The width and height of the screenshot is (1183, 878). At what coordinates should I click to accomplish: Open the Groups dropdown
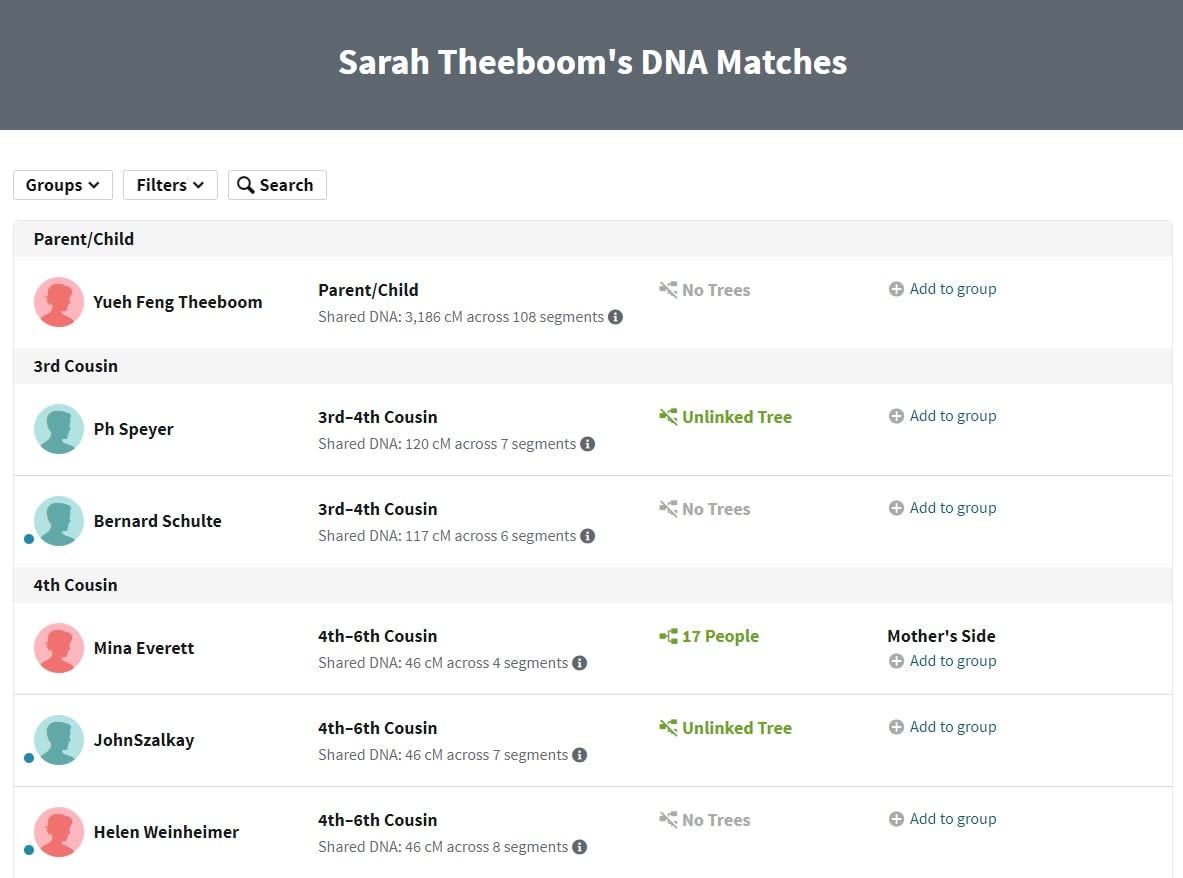pyautogui.click(x=63, y=185)
